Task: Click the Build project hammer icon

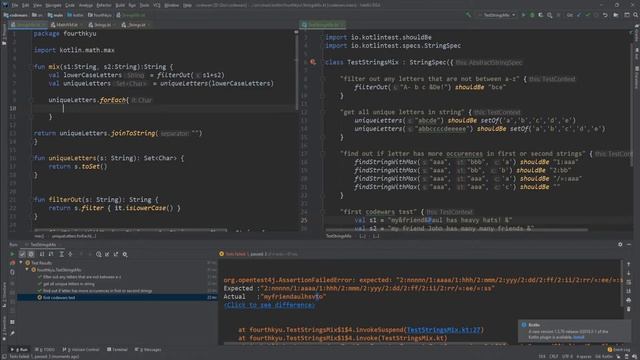Action: click(x=468, y=15)
